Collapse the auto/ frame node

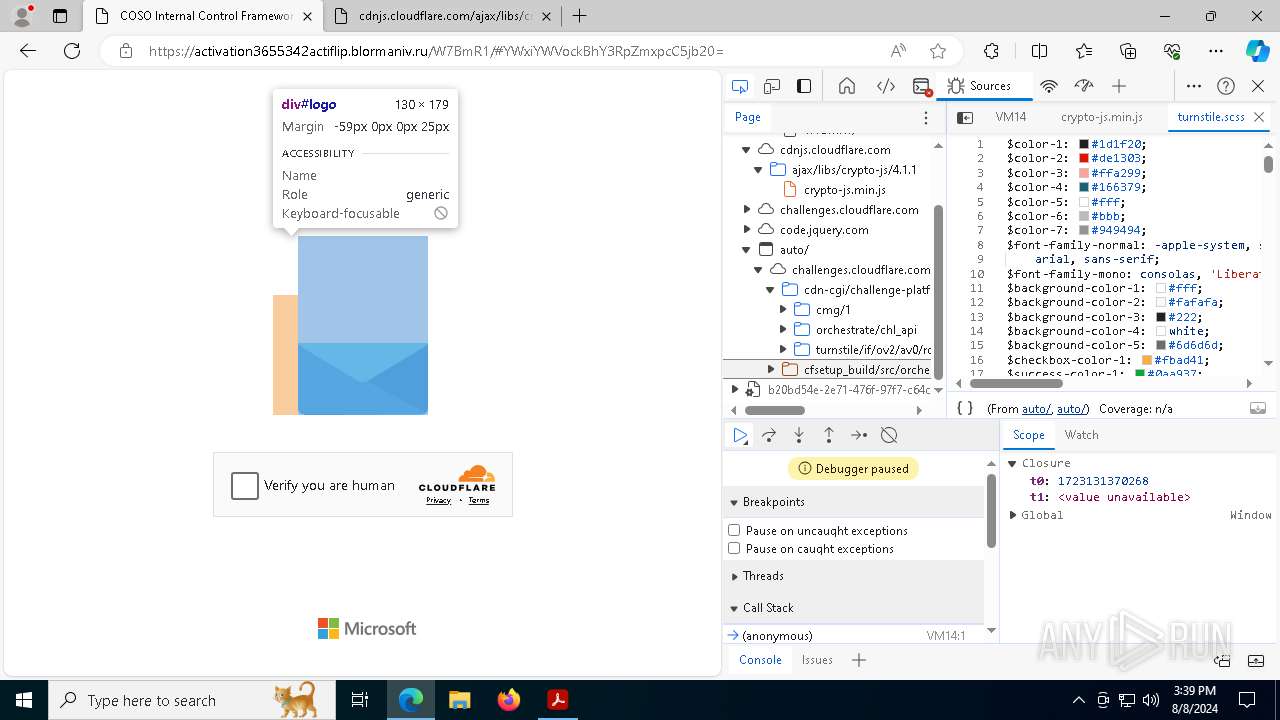[746, 249]
